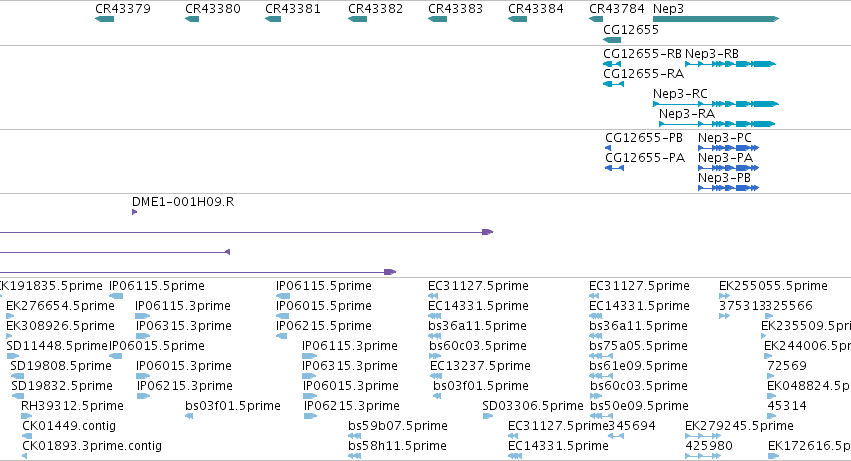Click the CG12655-PA protein glyph
Screen dimensions: 851x461
pos(614,168)
